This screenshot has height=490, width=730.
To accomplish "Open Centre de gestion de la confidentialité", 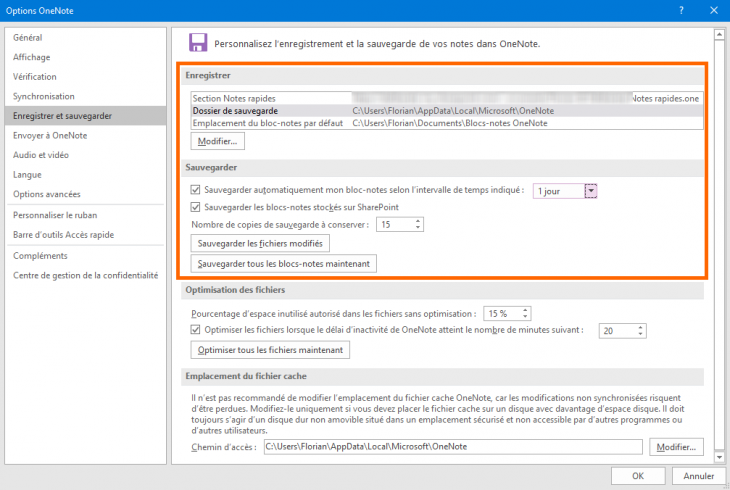I will pos(86,275).
